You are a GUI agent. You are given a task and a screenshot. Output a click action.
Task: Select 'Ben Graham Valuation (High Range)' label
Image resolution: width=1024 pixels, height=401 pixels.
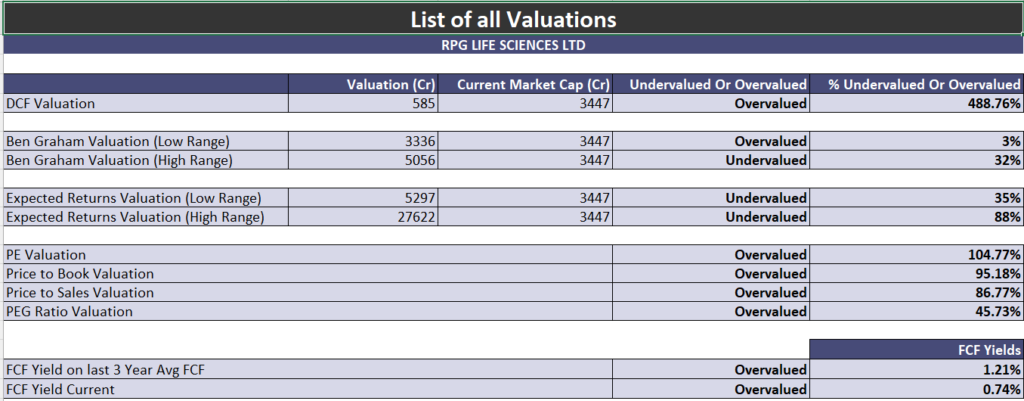(146, 160)
